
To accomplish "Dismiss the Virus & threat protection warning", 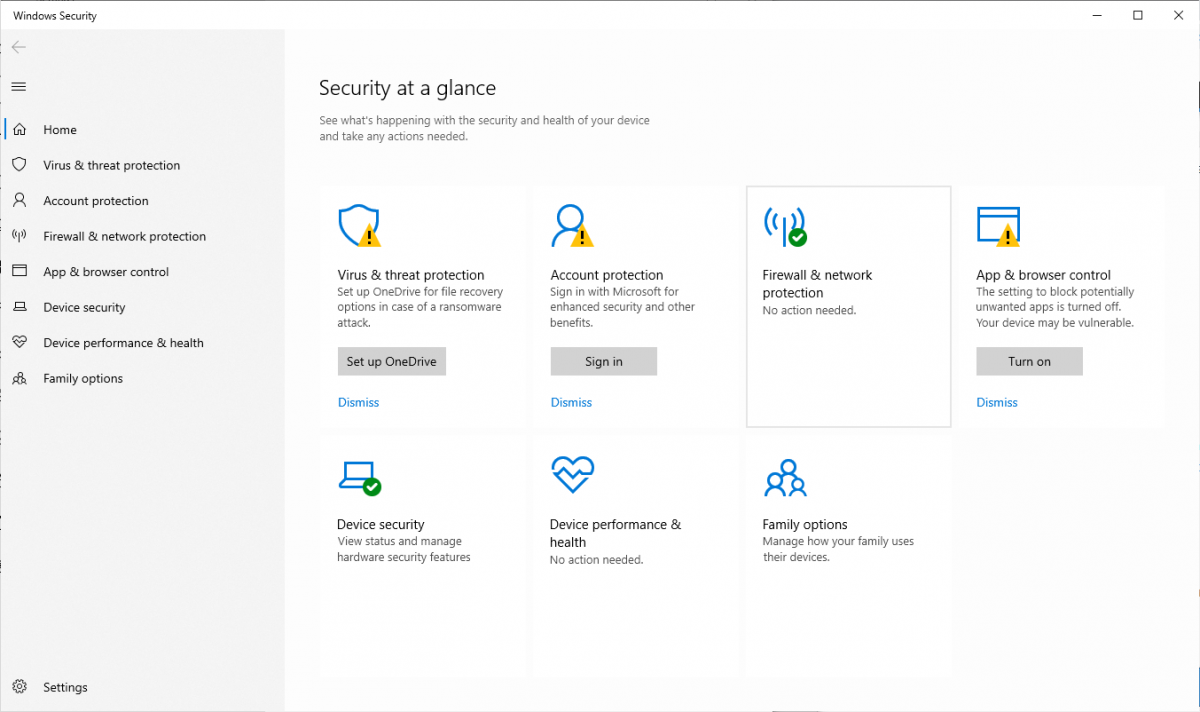I will click(x=358, y=402).
